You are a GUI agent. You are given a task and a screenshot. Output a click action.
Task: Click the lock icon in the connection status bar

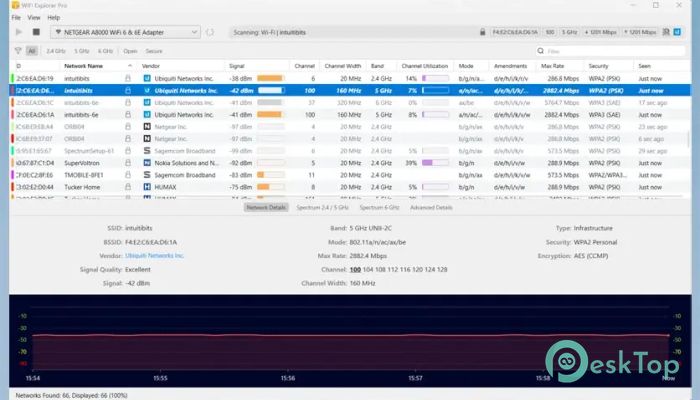(482, 32)
